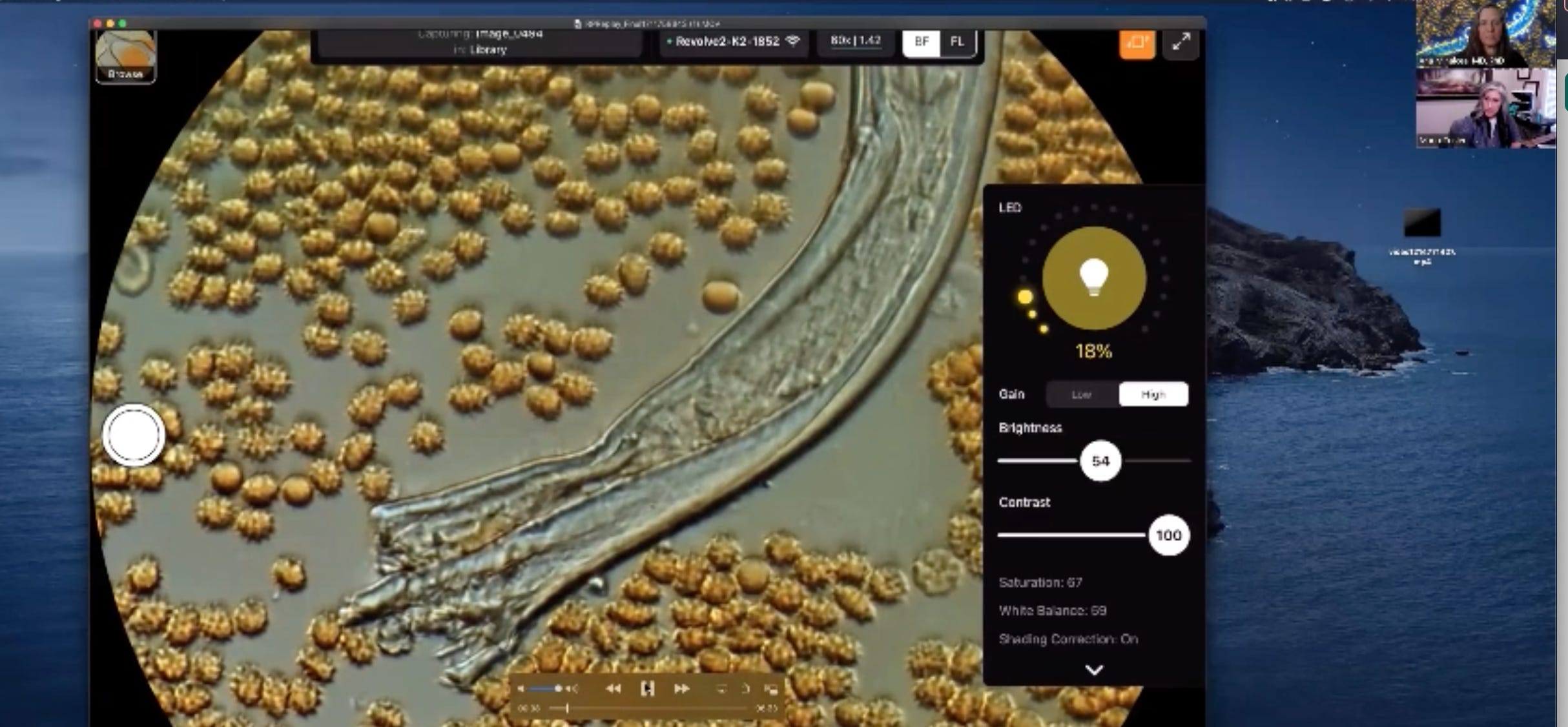This screenshot has height=727, width=1568.
Task: Expand more settings with the down chevron
Action: pos(1094,670)
